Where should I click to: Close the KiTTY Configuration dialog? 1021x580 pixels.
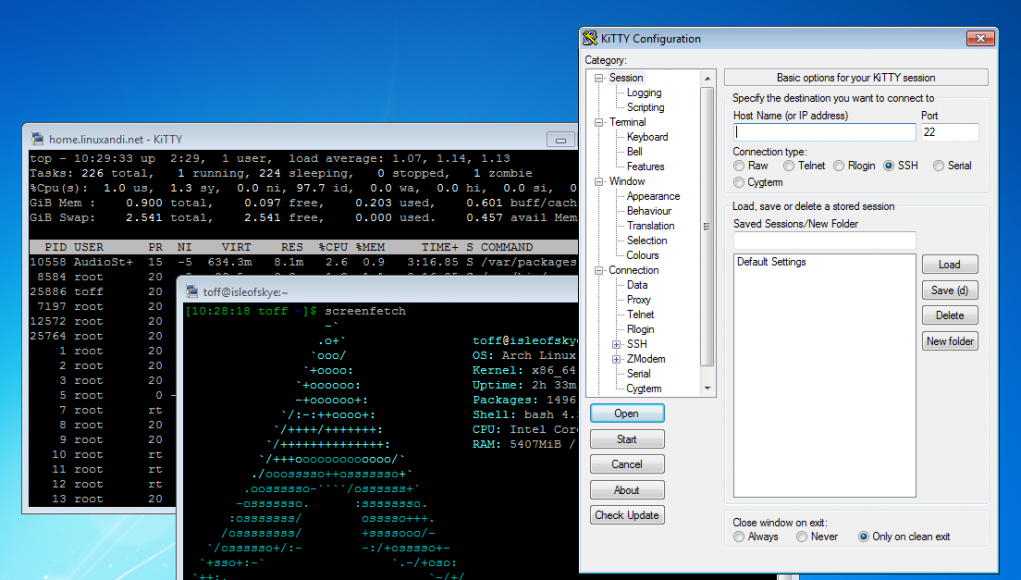click(x=979, y=39)
